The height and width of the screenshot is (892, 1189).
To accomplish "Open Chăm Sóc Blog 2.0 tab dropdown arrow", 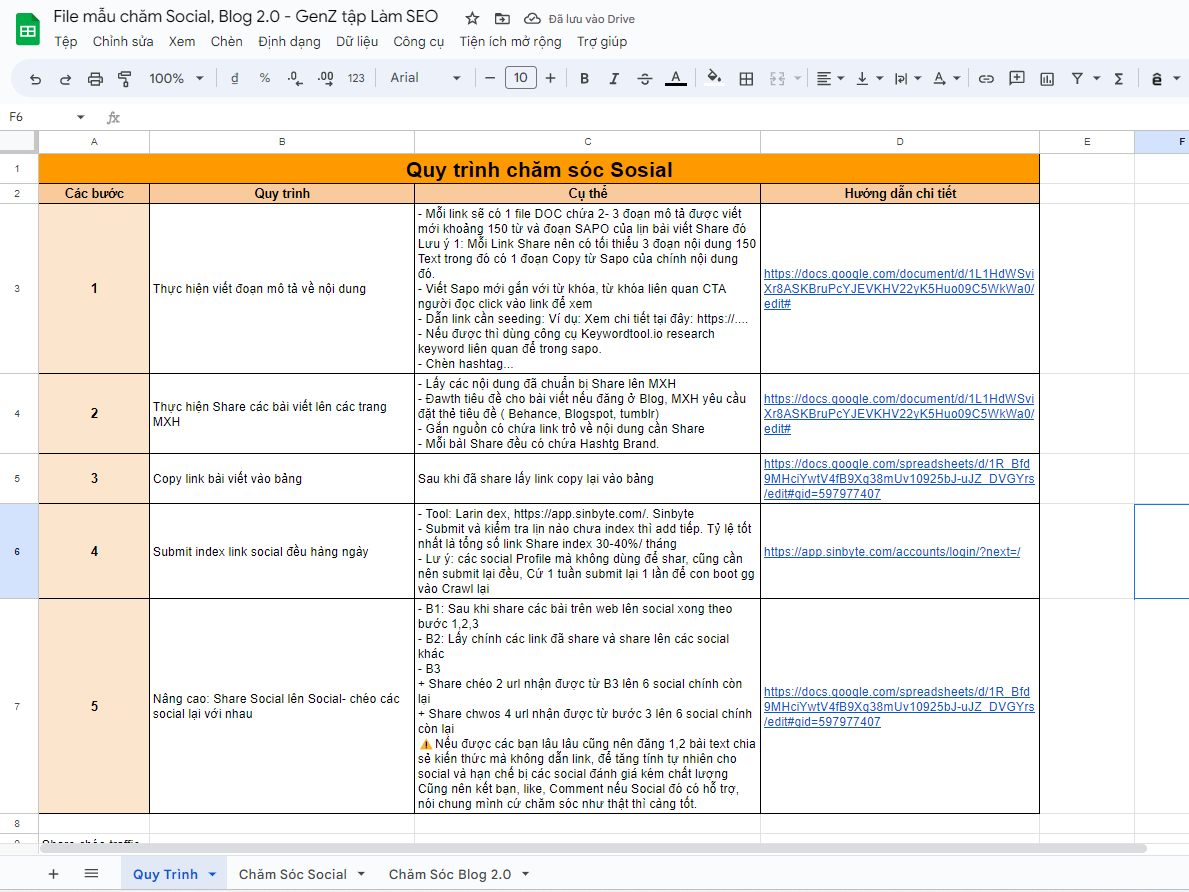I will (525, 874).
